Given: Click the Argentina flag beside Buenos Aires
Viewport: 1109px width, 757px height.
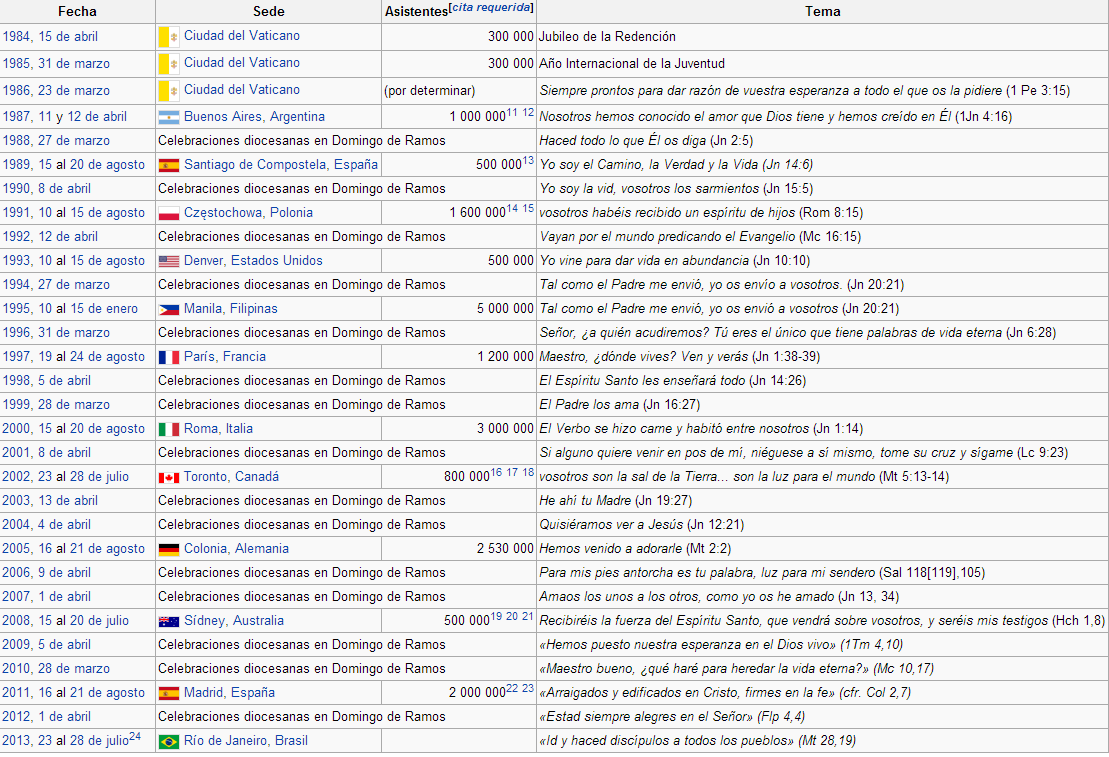Looking at the screenshot, I should pos(168,117).
